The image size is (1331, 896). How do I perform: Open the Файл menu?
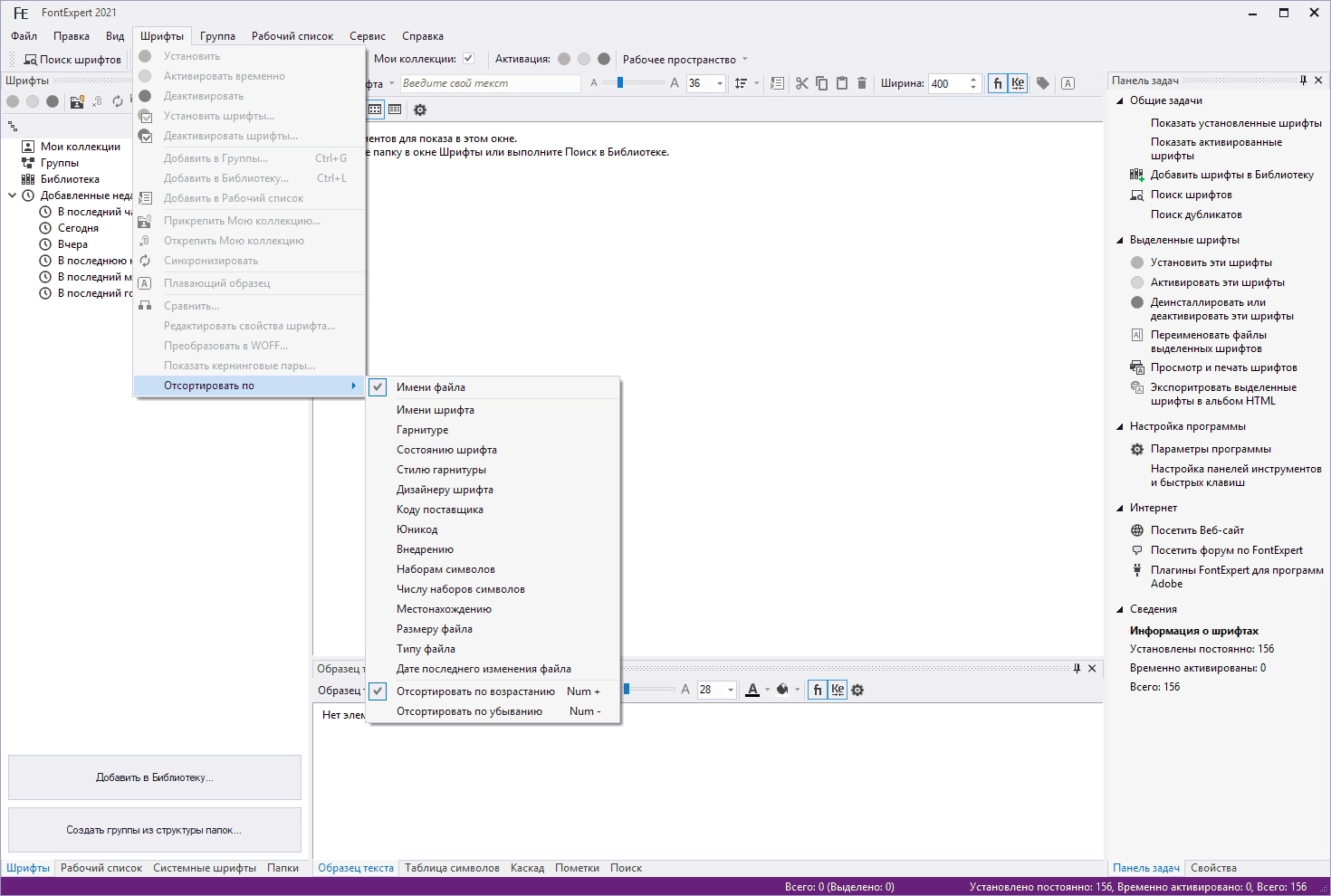[24, 36]
